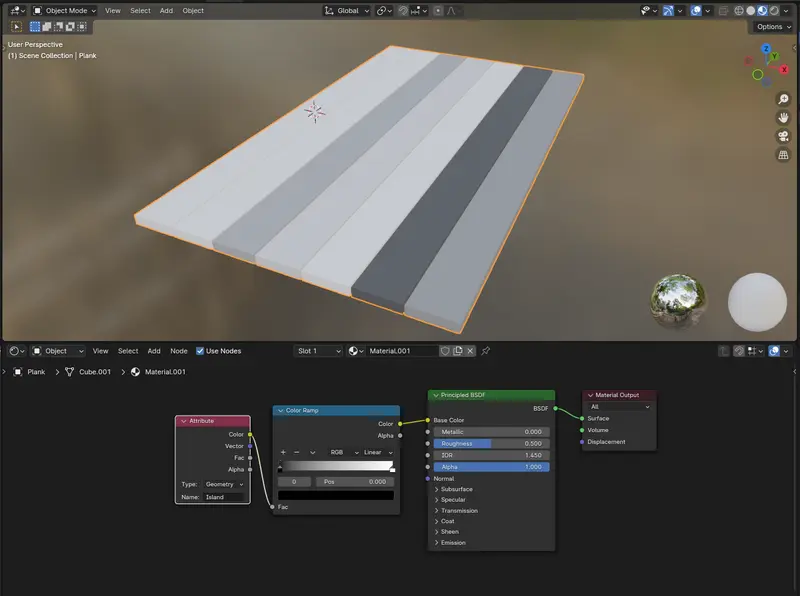
Task: Remove color stop with the minus icon
Action: pos(297,452)
